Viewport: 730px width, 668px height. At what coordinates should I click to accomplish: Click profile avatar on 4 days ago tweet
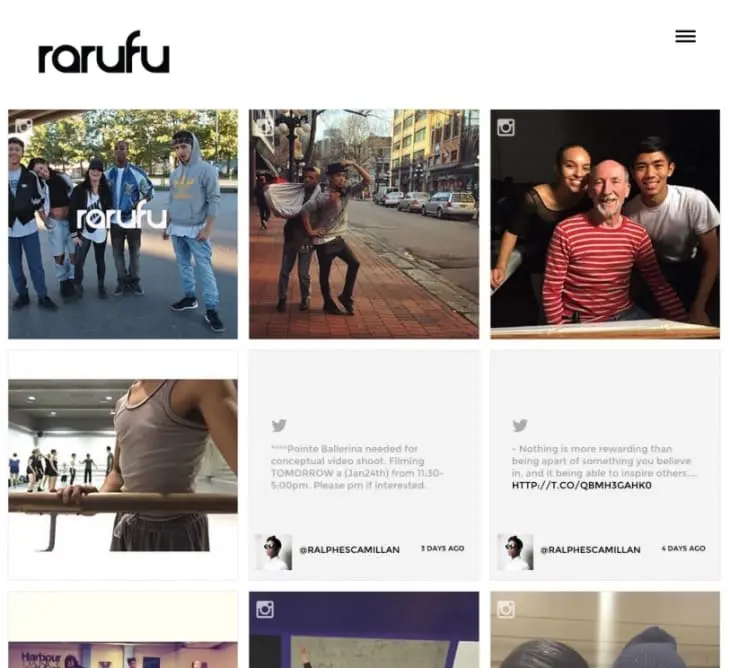point(515,552)
